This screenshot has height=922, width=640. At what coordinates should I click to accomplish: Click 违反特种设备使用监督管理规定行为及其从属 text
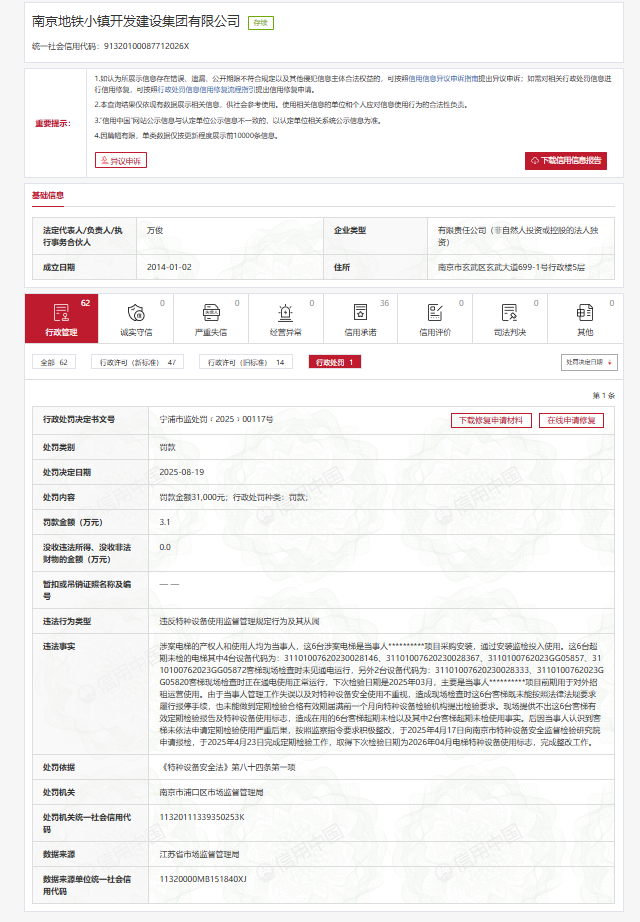239,621
